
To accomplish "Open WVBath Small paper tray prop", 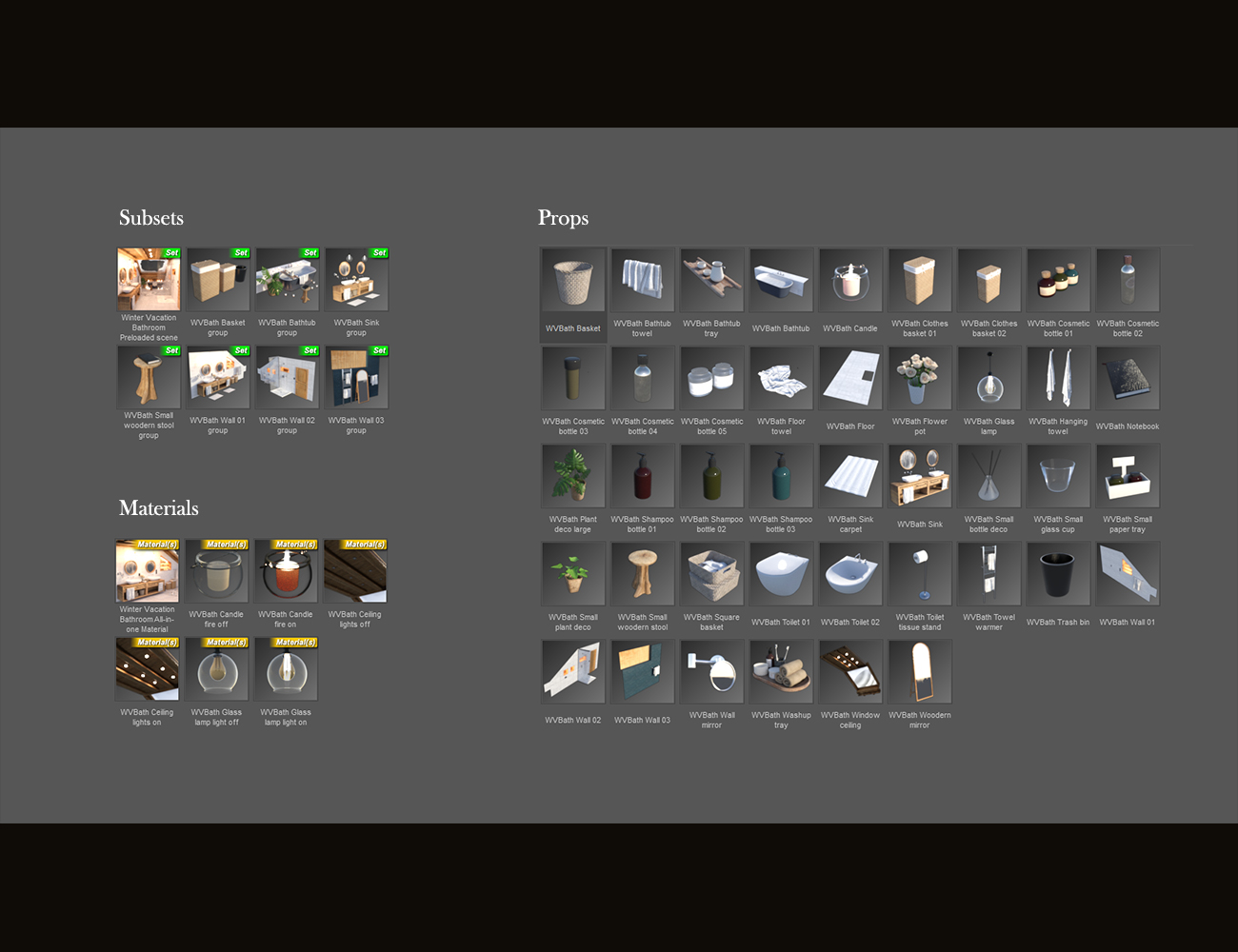I will 1128,476.
